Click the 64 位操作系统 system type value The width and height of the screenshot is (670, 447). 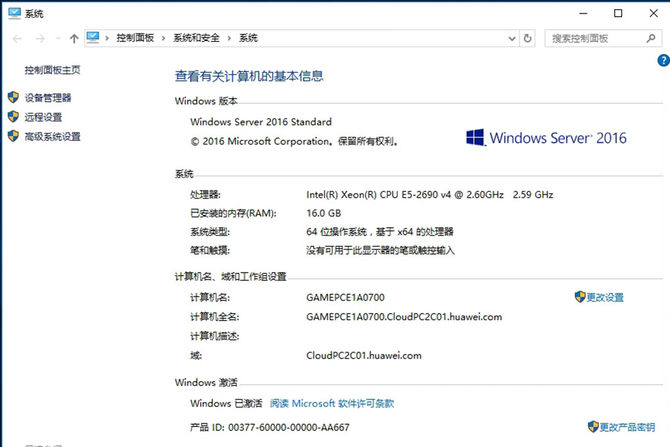click(379, 232)
